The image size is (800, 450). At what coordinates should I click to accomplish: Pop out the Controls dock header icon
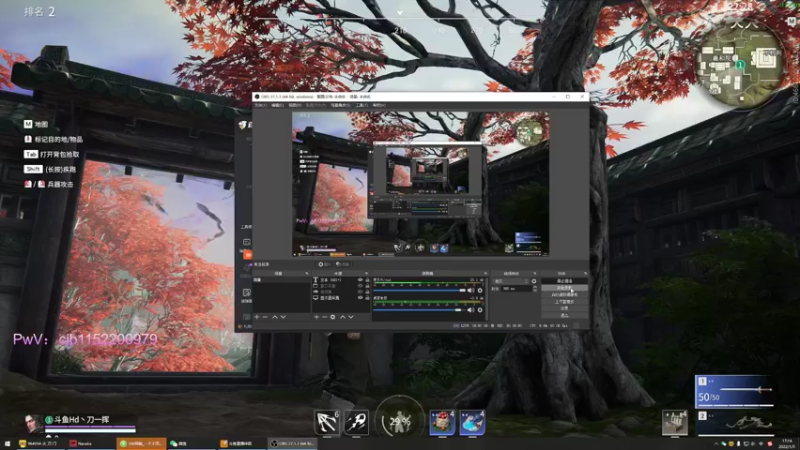(586, 273)
